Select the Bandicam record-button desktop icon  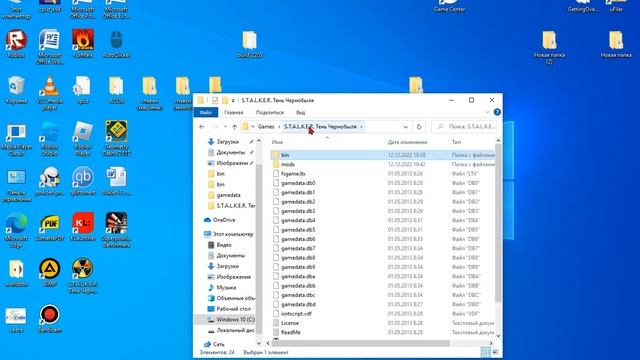(49, 318)
